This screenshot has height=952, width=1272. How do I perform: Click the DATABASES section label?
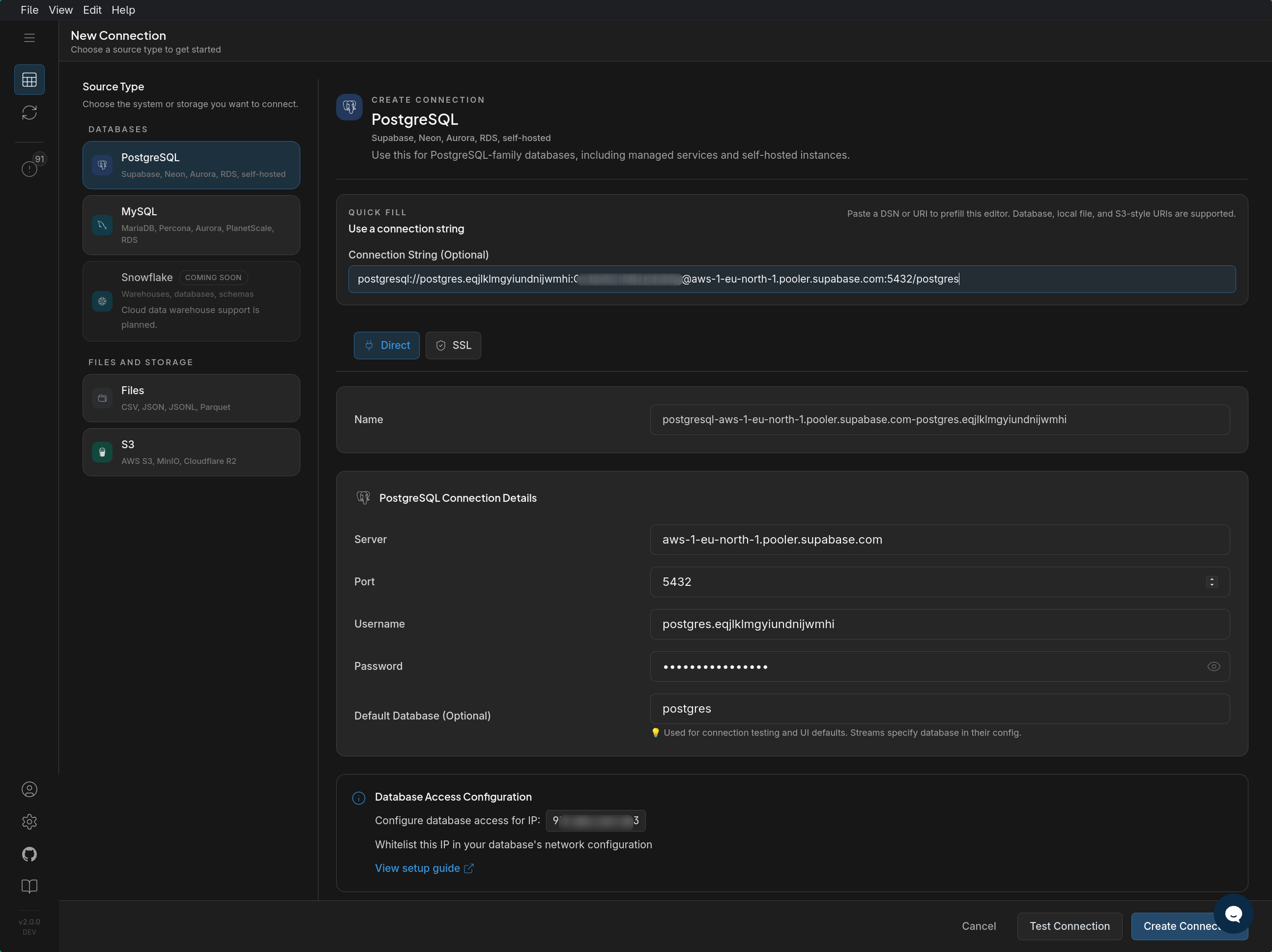[118, 129]
